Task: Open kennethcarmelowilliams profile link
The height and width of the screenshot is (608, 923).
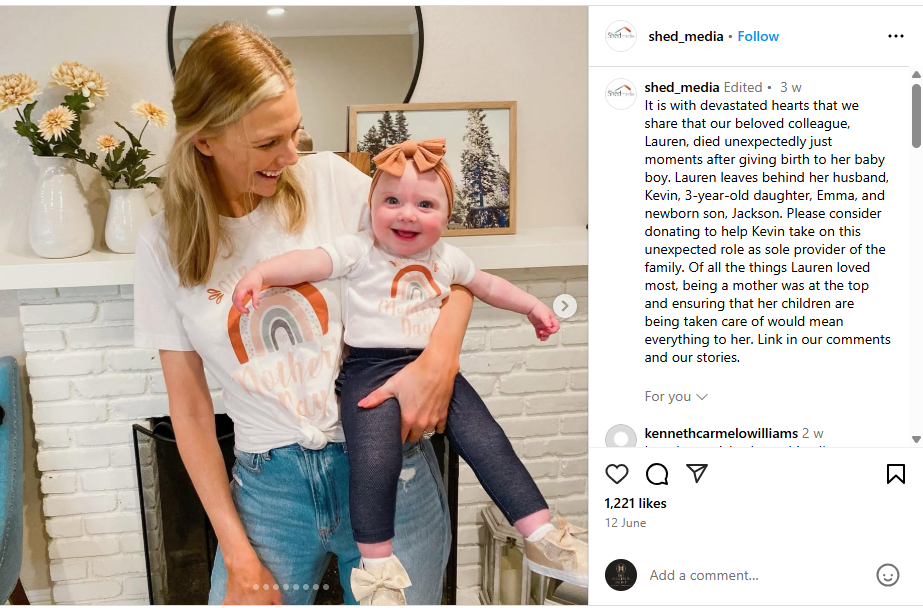Action: pyautogui.click(x=721, y=433)
